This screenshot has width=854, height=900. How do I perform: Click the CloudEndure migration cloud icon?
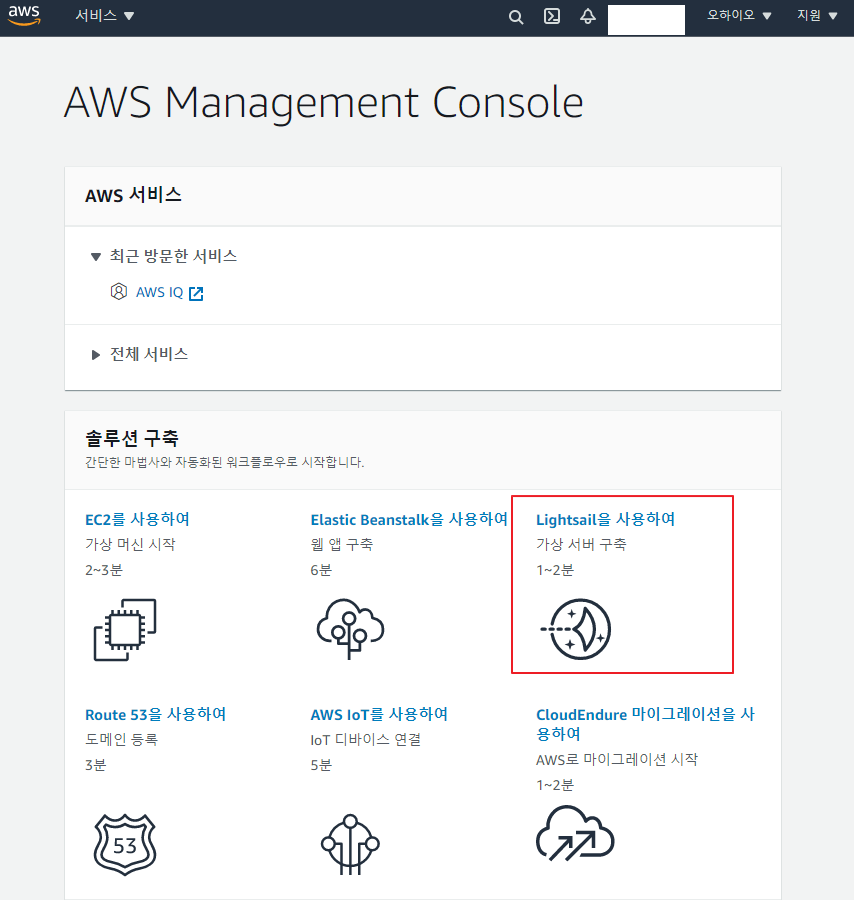(x=575, y=833)
